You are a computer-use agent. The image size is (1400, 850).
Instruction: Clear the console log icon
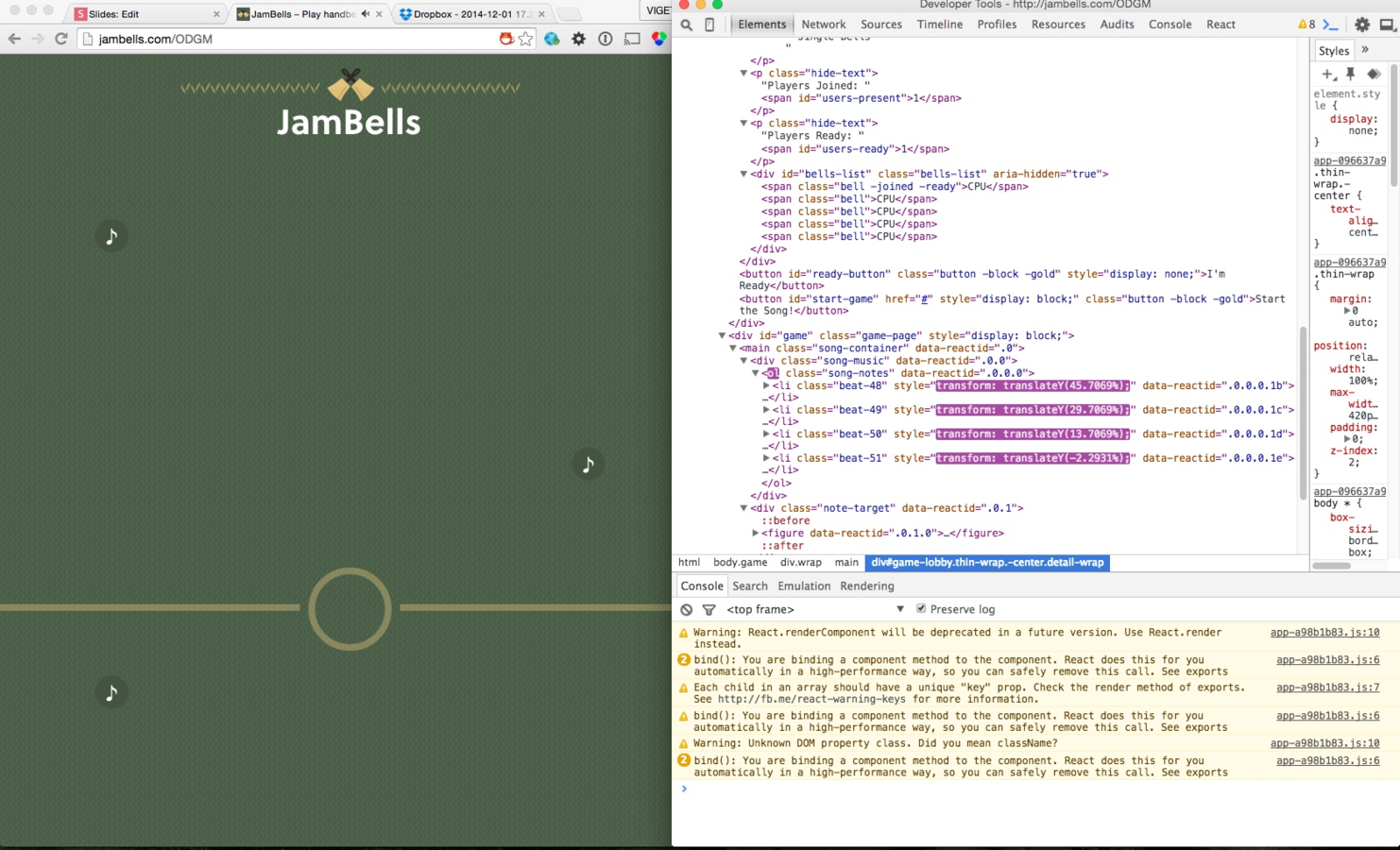pyautogui.click(x=687, y=610)
